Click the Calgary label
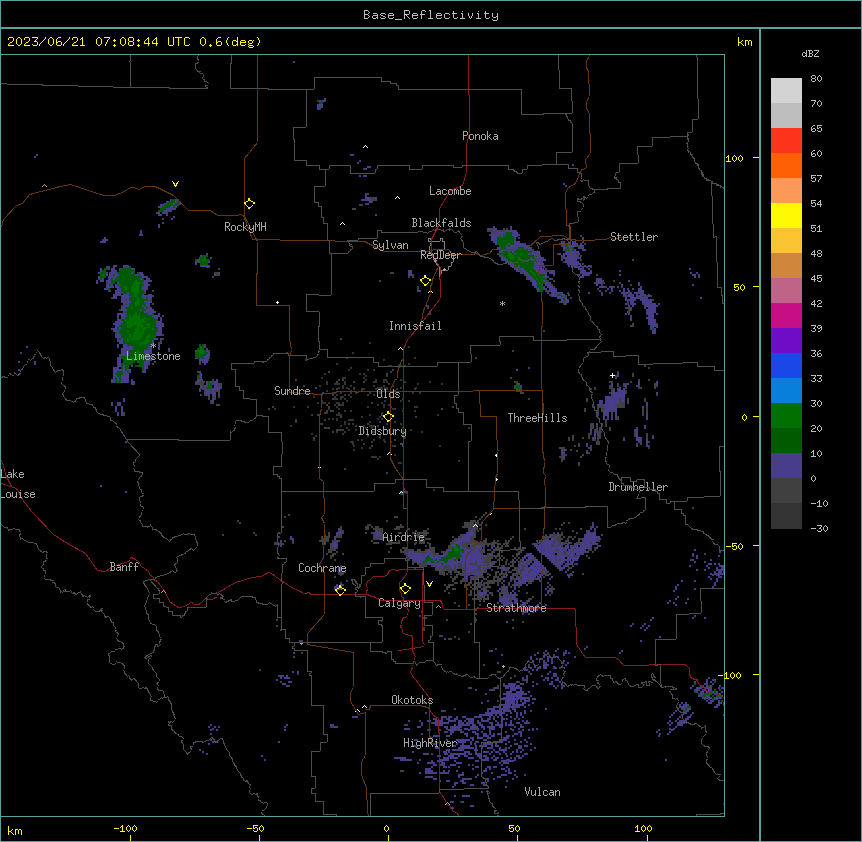The width and height of the screenshot is (862, 842). [x=399, y=603]
